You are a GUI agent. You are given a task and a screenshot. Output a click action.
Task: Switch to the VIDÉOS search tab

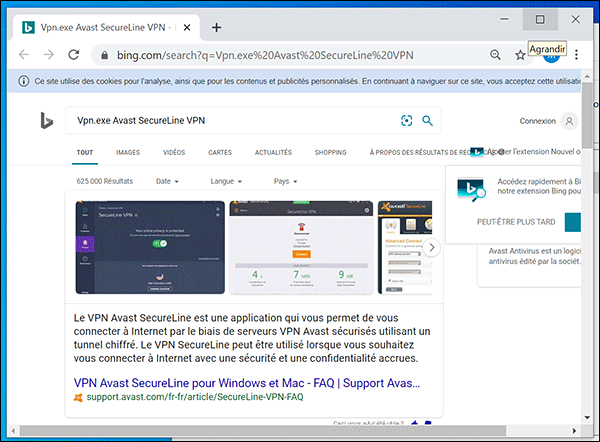point(174,153)
